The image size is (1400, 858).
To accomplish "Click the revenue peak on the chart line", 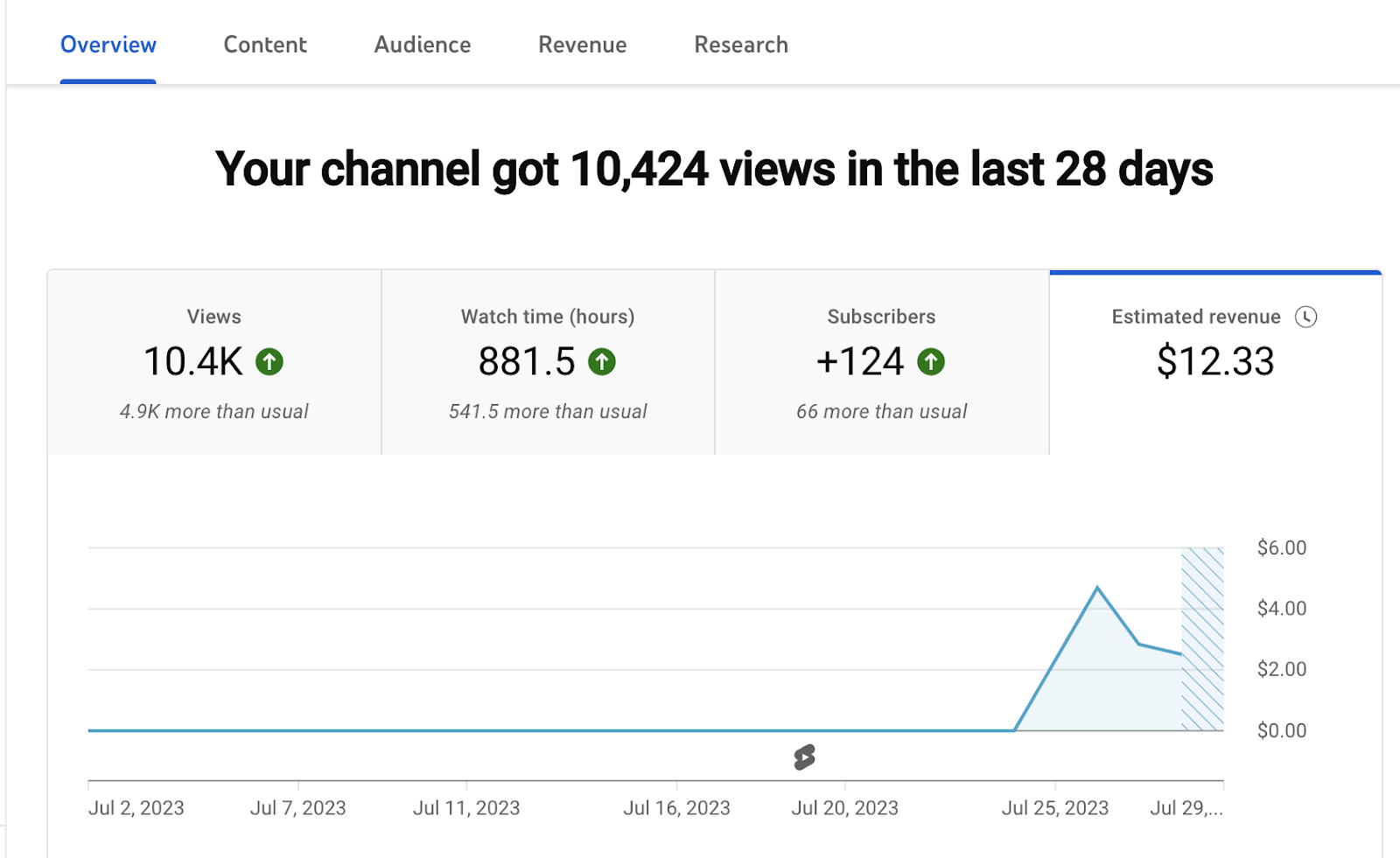I will (x=1097, y=588).
